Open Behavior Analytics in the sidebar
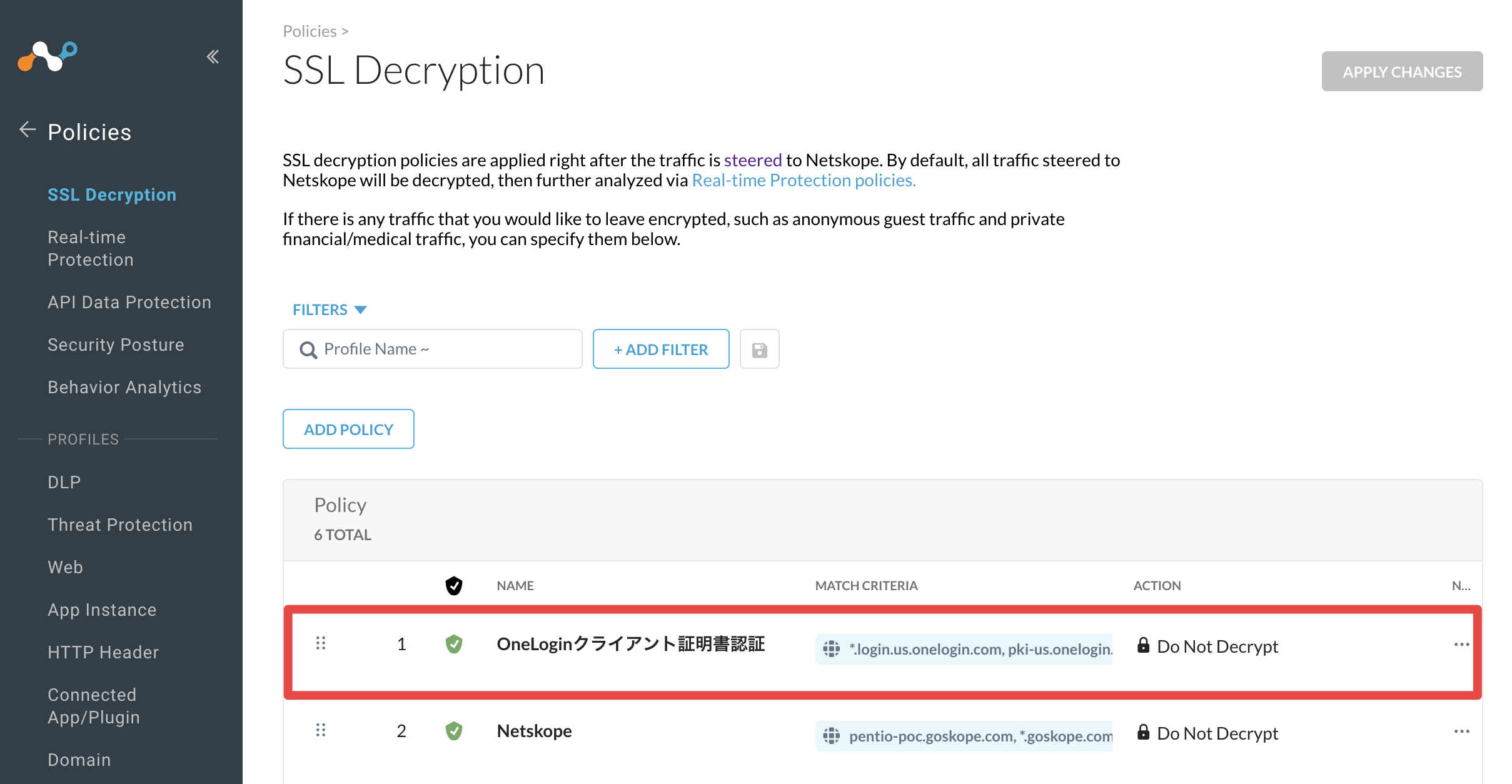This screenshot has height=784, width=1512. [x=124, y=388]
